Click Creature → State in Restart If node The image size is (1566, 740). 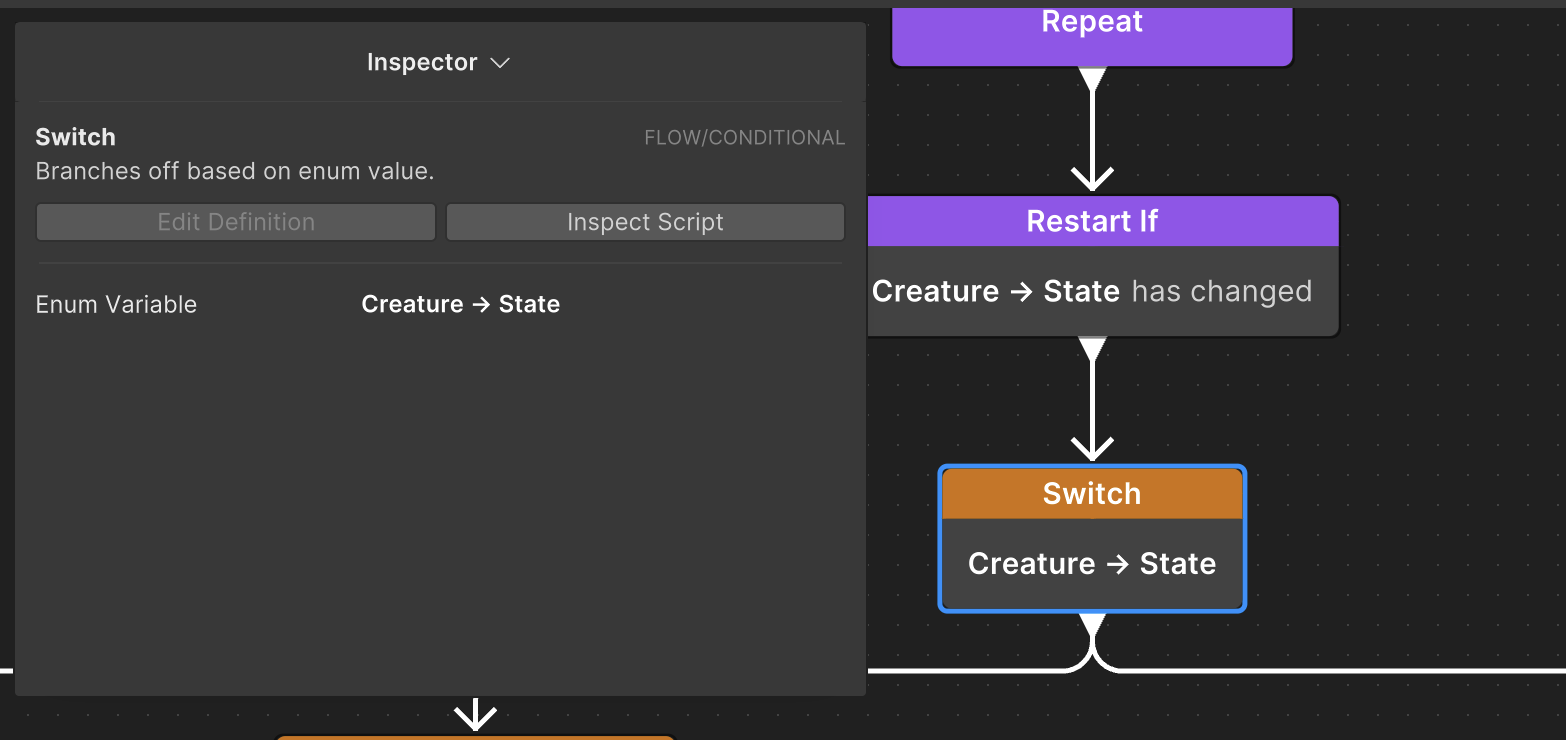pyautogui.click(x=995, y=291)
